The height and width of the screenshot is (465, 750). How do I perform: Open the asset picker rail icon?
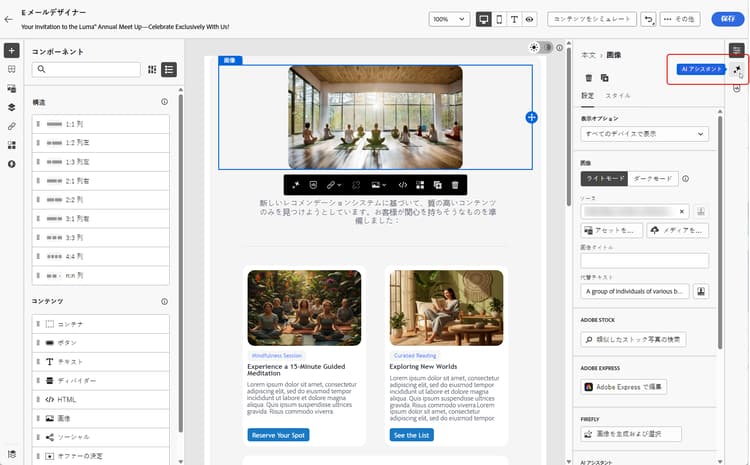tap(11, 89)
